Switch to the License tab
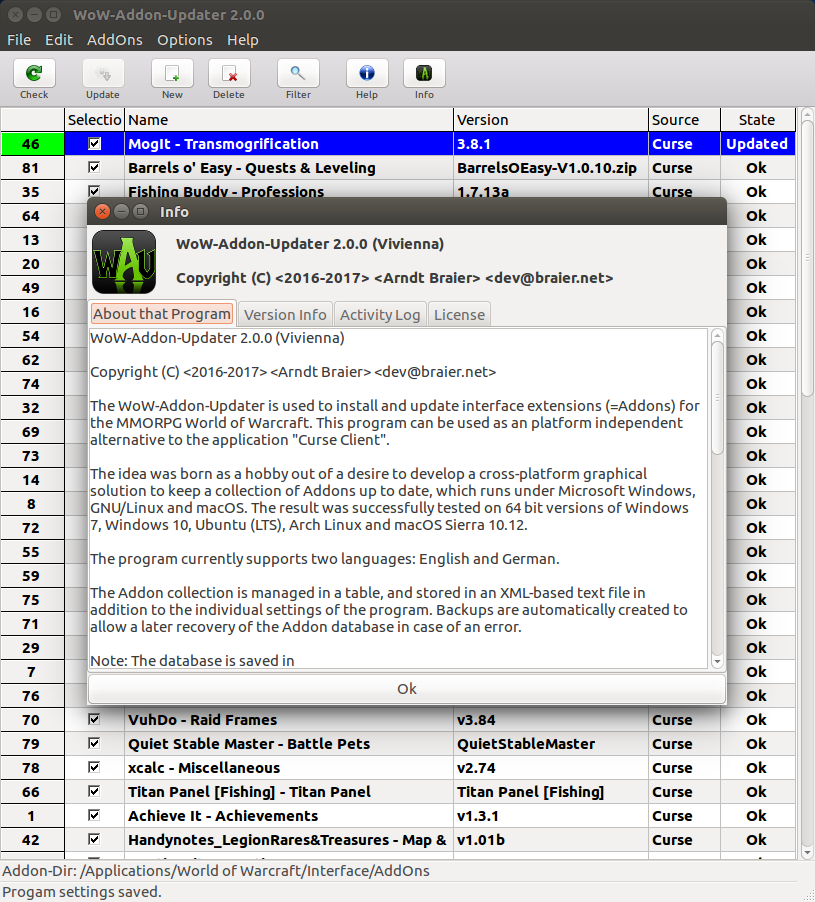 (x=460, y=315)
